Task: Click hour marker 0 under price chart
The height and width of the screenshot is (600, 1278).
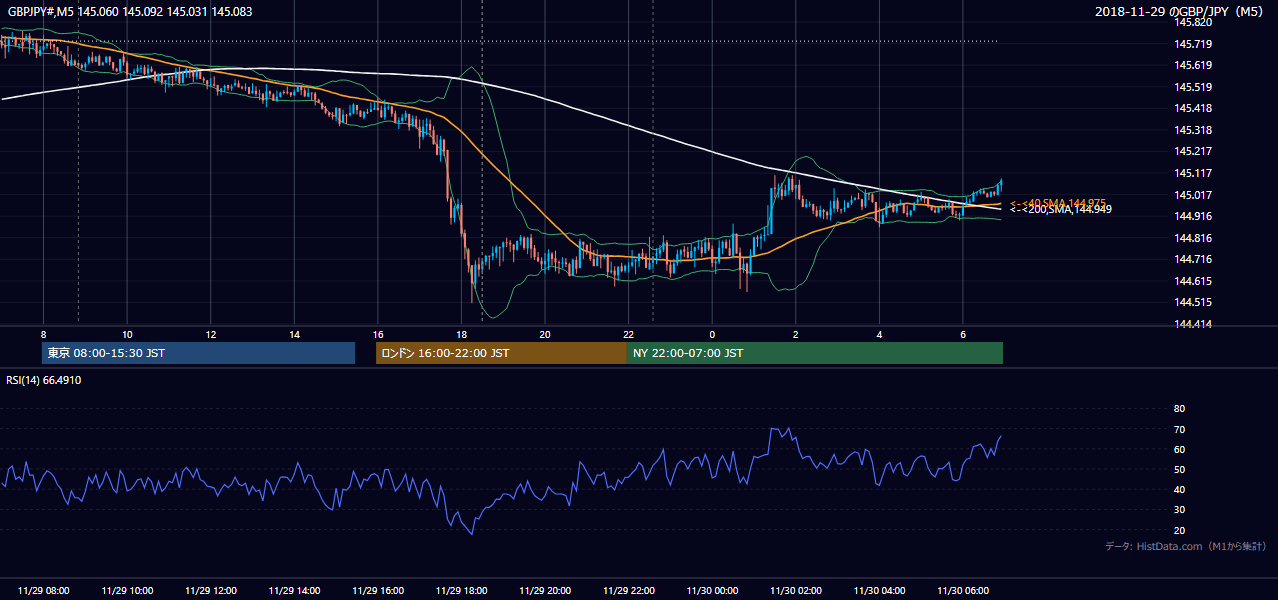Action: [712, 334]
